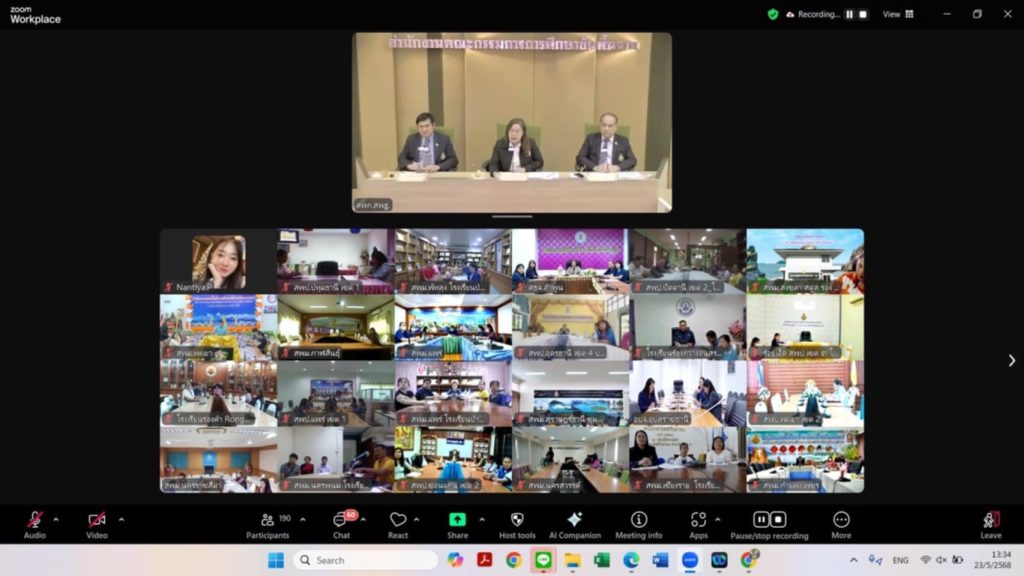Select Nantiya P's video thumbnail
Image resolution: width=1024 pixels, height=576 pixels.
pos(219,261)
